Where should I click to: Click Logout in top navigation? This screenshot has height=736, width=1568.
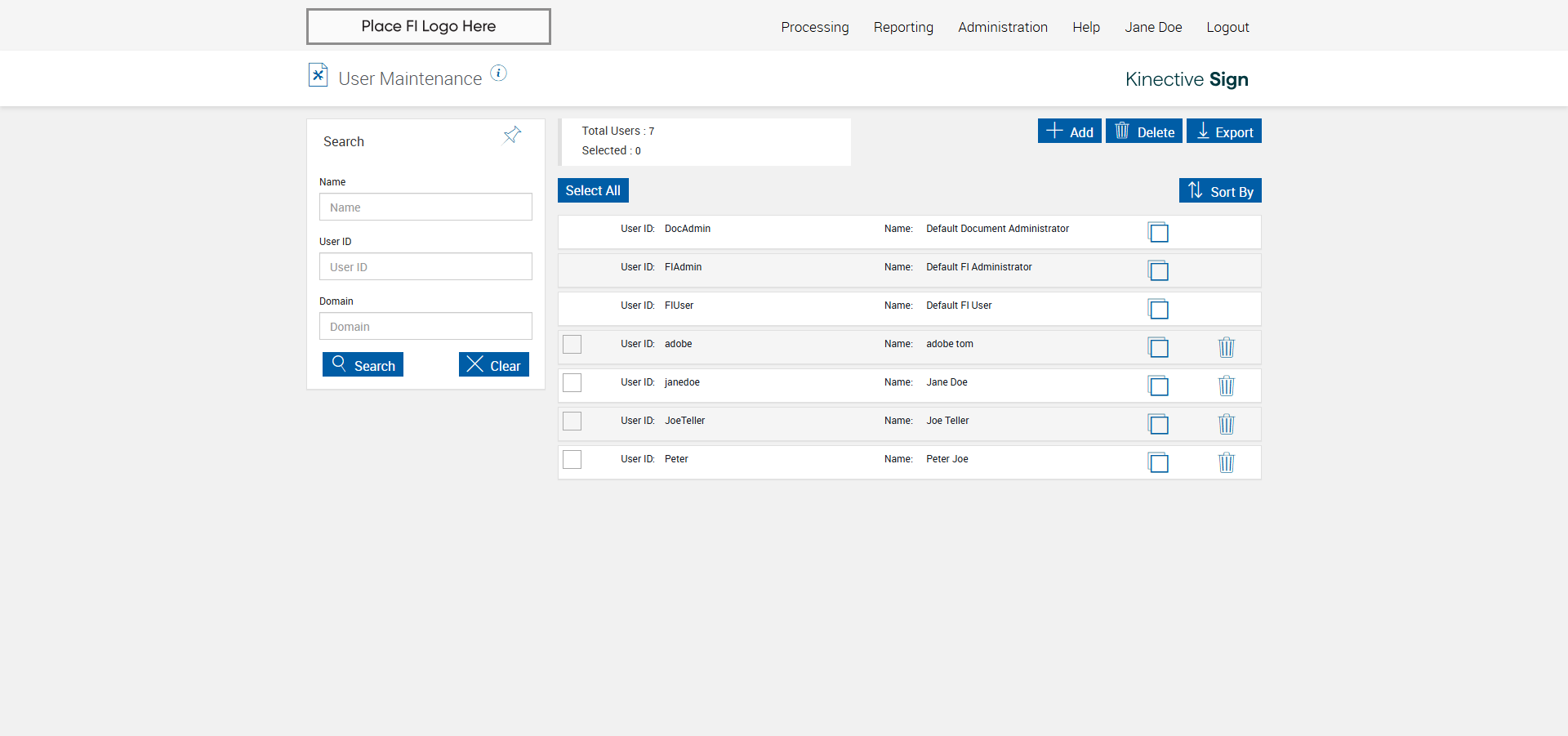pos(1227,27)
